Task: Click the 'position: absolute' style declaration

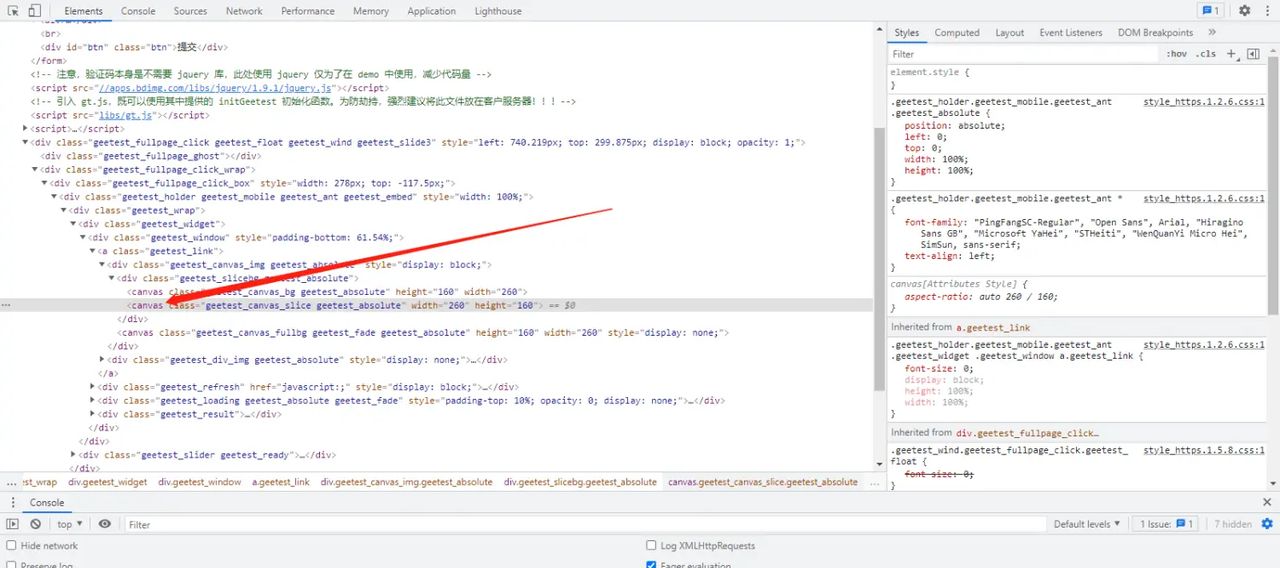Action: (955, 126)
